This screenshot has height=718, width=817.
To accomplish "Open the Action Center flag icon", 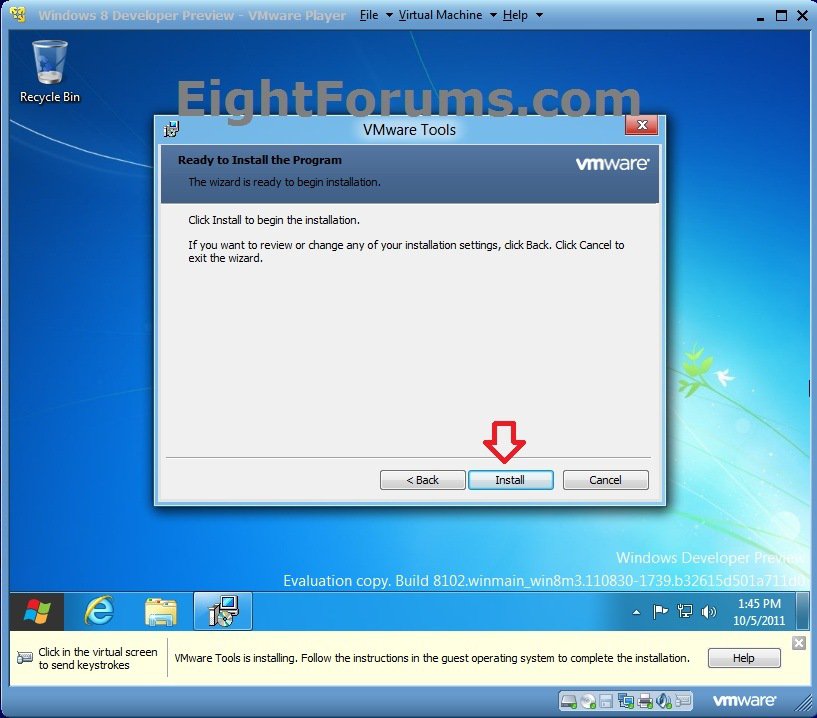I will [660, 612].
